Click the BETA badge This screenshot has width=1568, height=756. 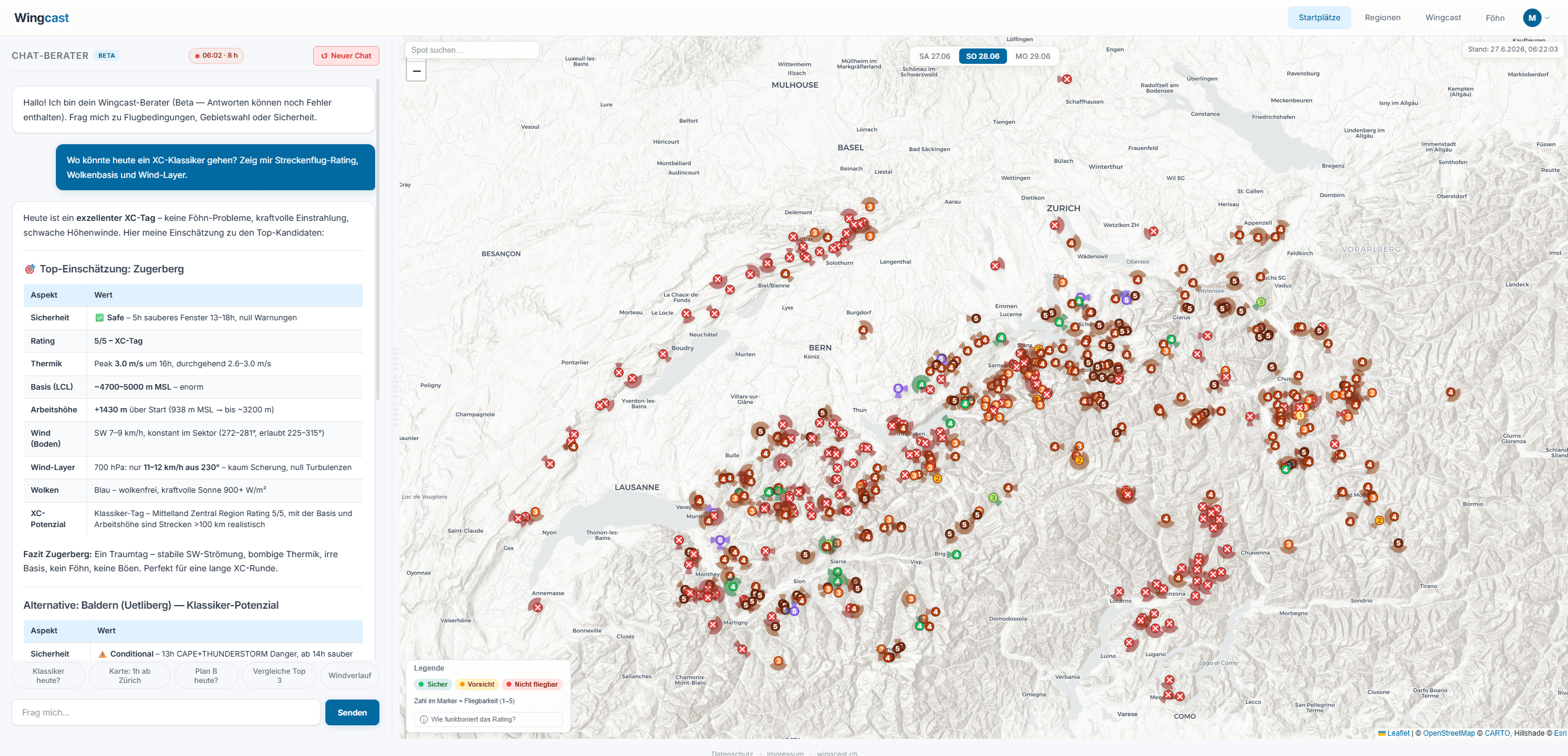[107, 56]
